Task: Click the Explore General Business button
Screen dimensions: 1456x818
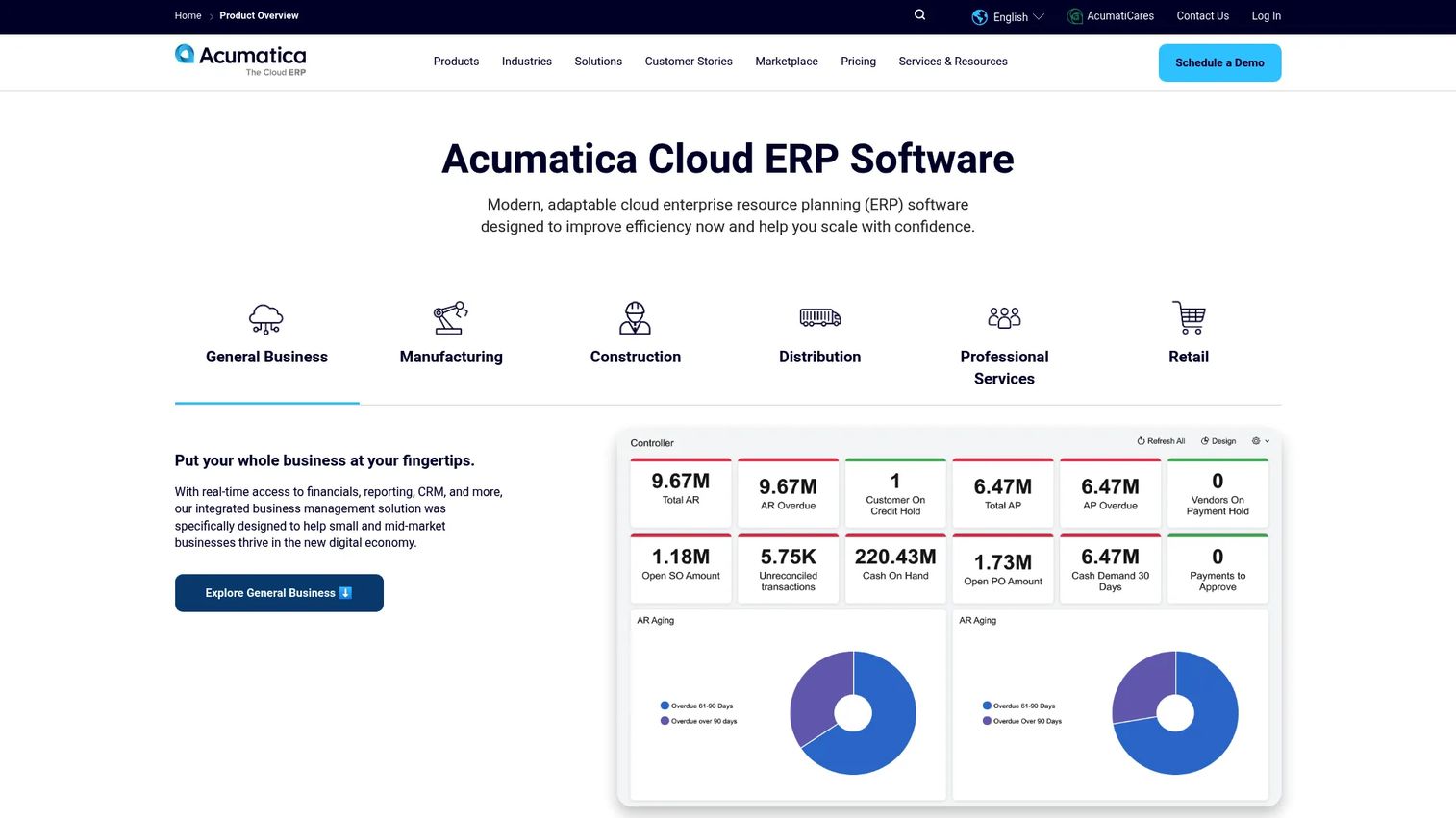Action: point(279,593)
